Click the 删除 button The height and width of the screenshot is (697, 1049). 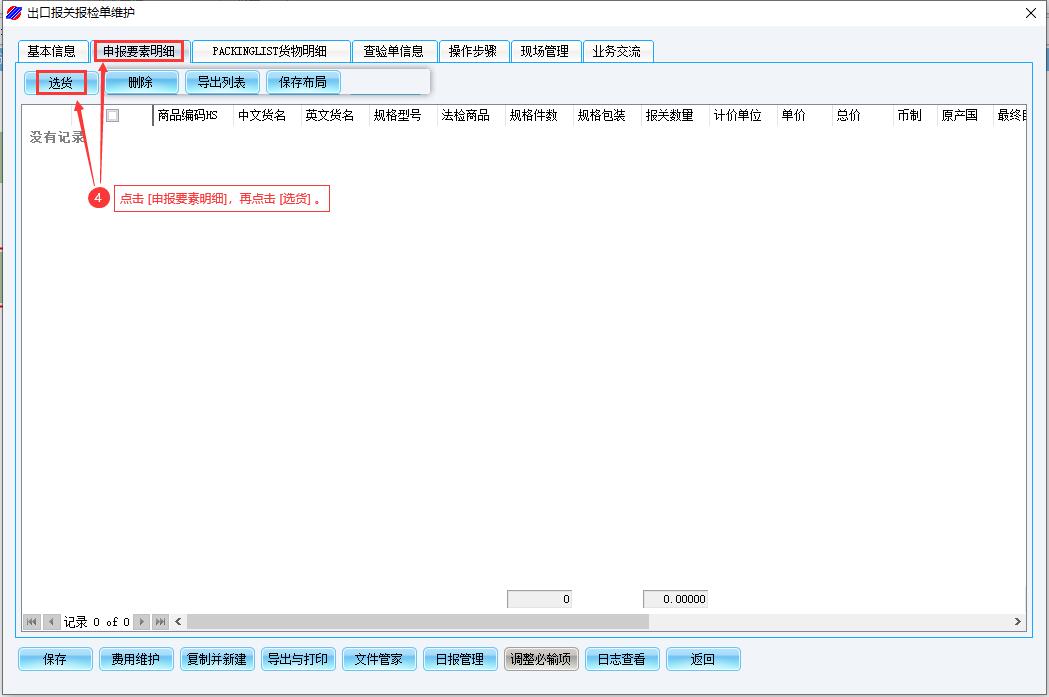pos(141,83)
